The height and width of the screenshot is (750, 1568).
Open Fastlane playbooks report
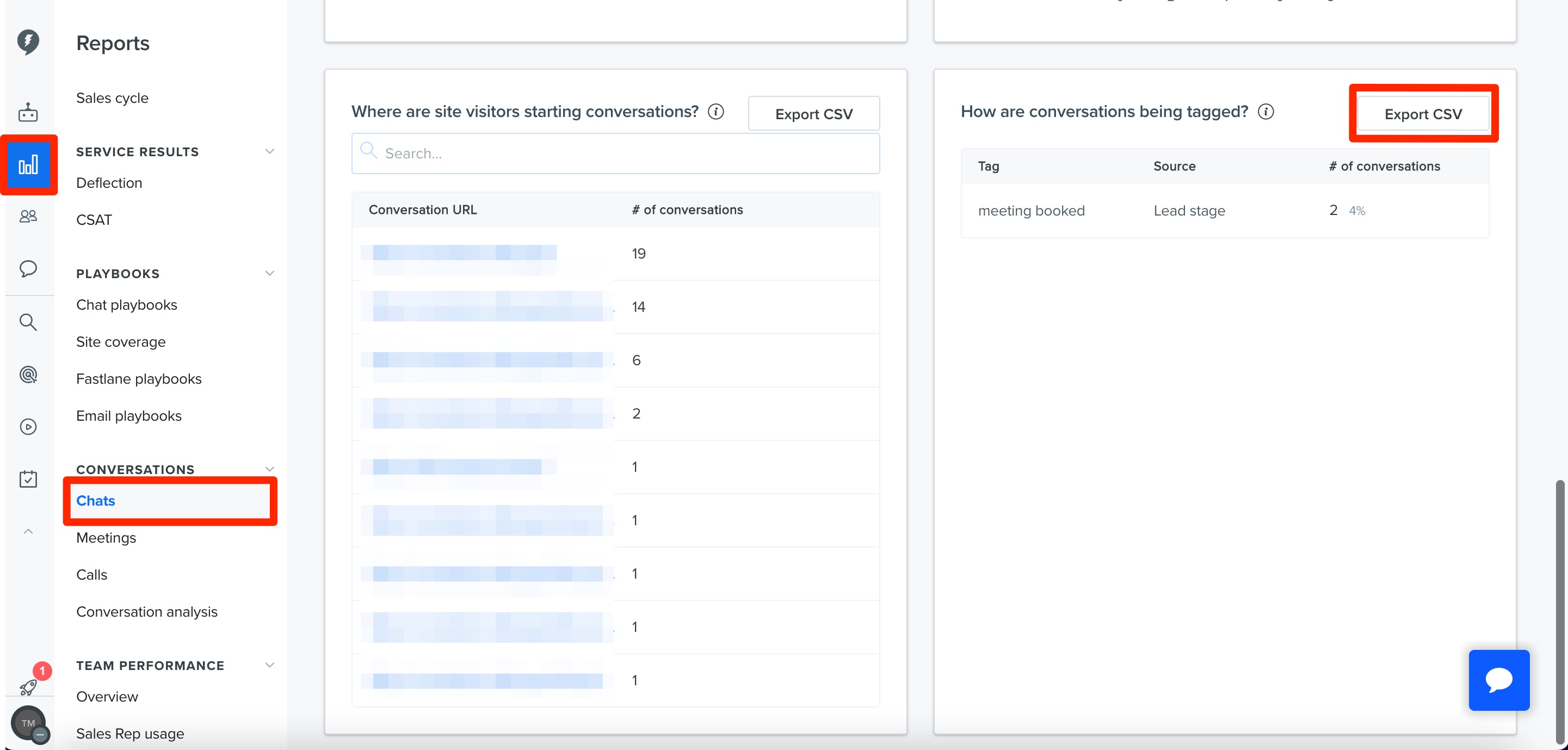point(139,379)
